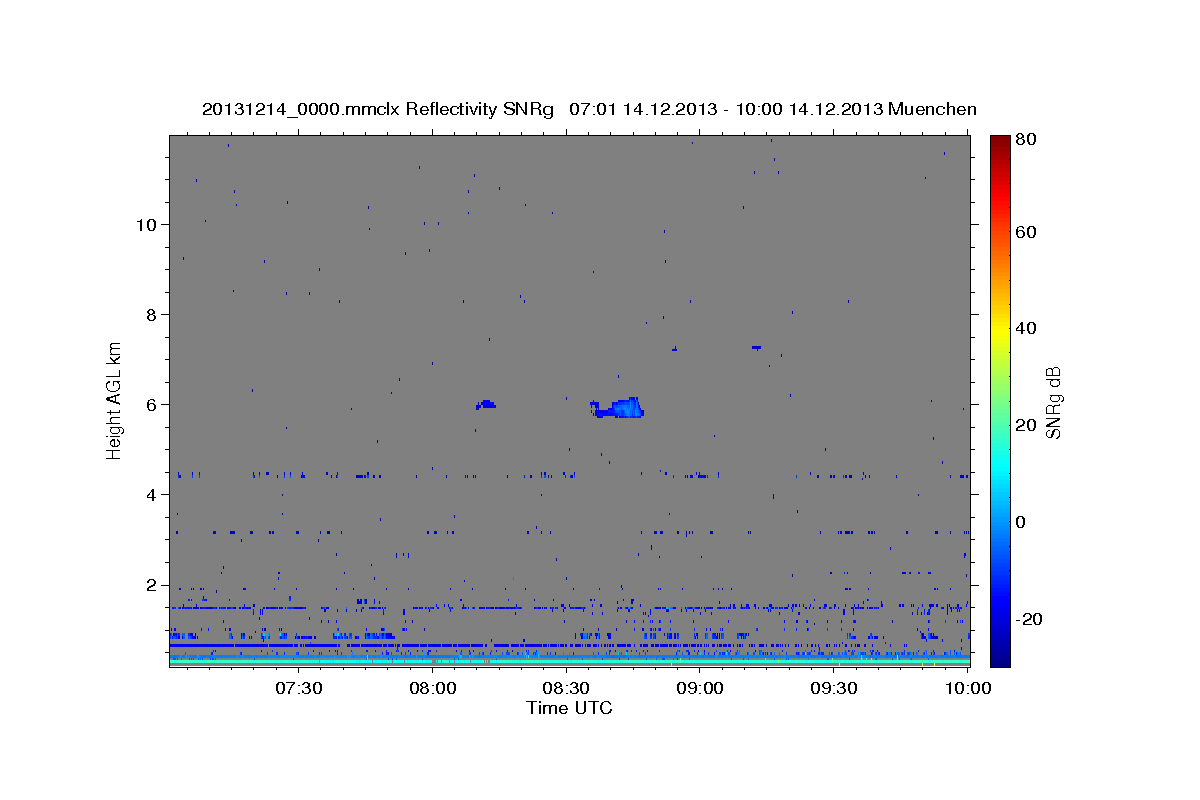Select the 'Height AGL km' axis label

click(x=115, y=399)
